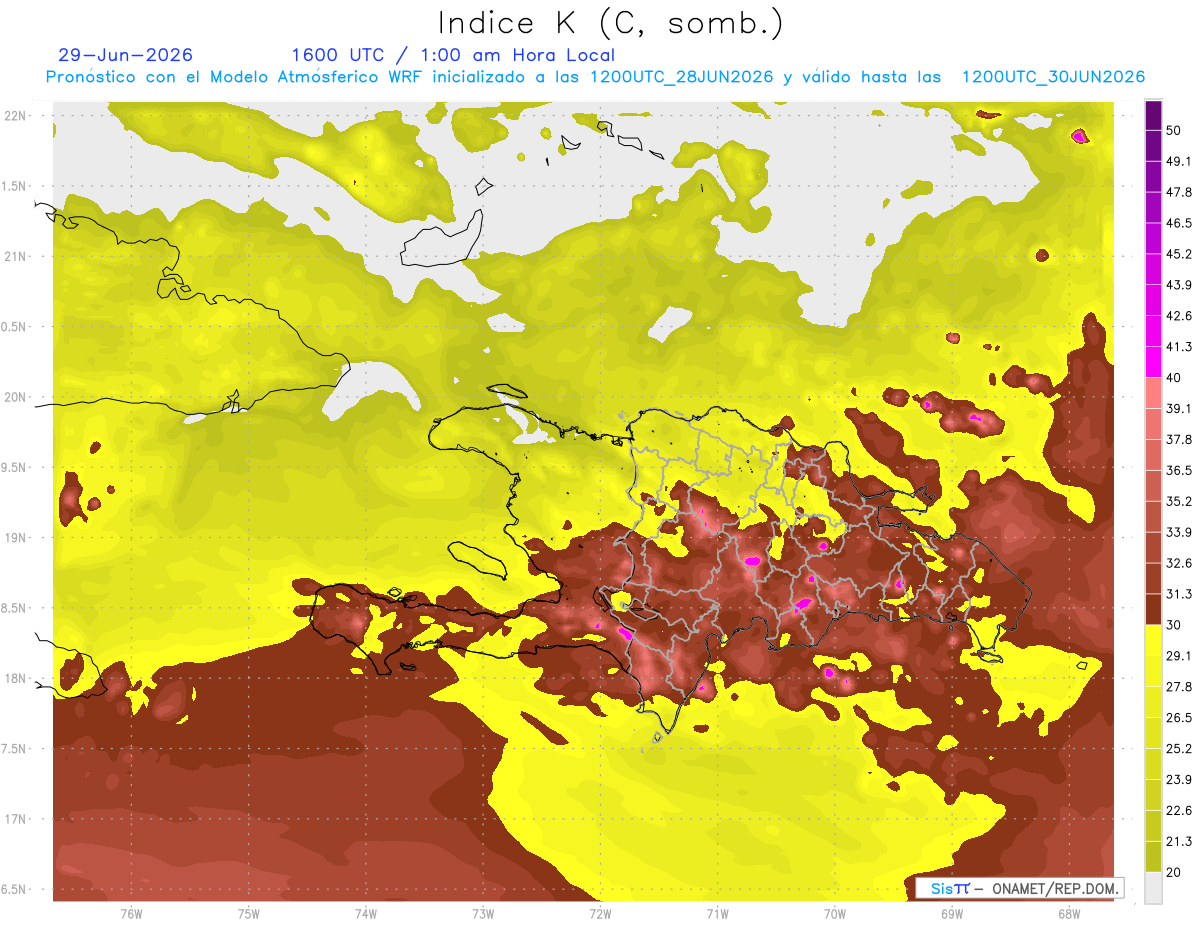Click the '27.8' colorbar value
The height and width of the screenshot is (927, 1200).
(1179, 687)
